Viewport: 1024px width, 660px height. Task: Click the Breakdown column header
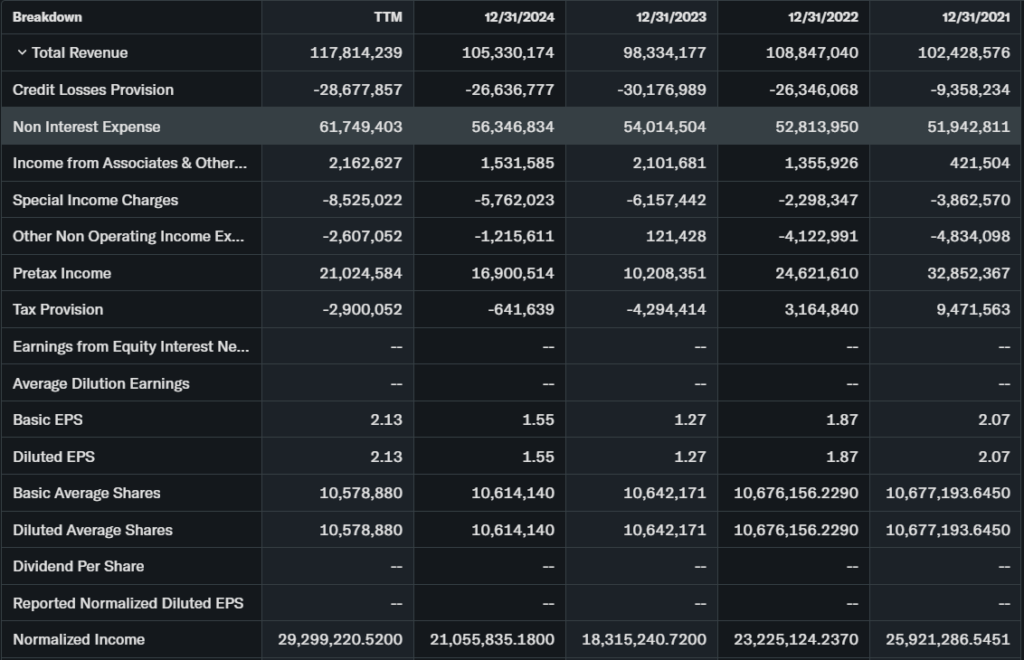click(x=47, y=17)
